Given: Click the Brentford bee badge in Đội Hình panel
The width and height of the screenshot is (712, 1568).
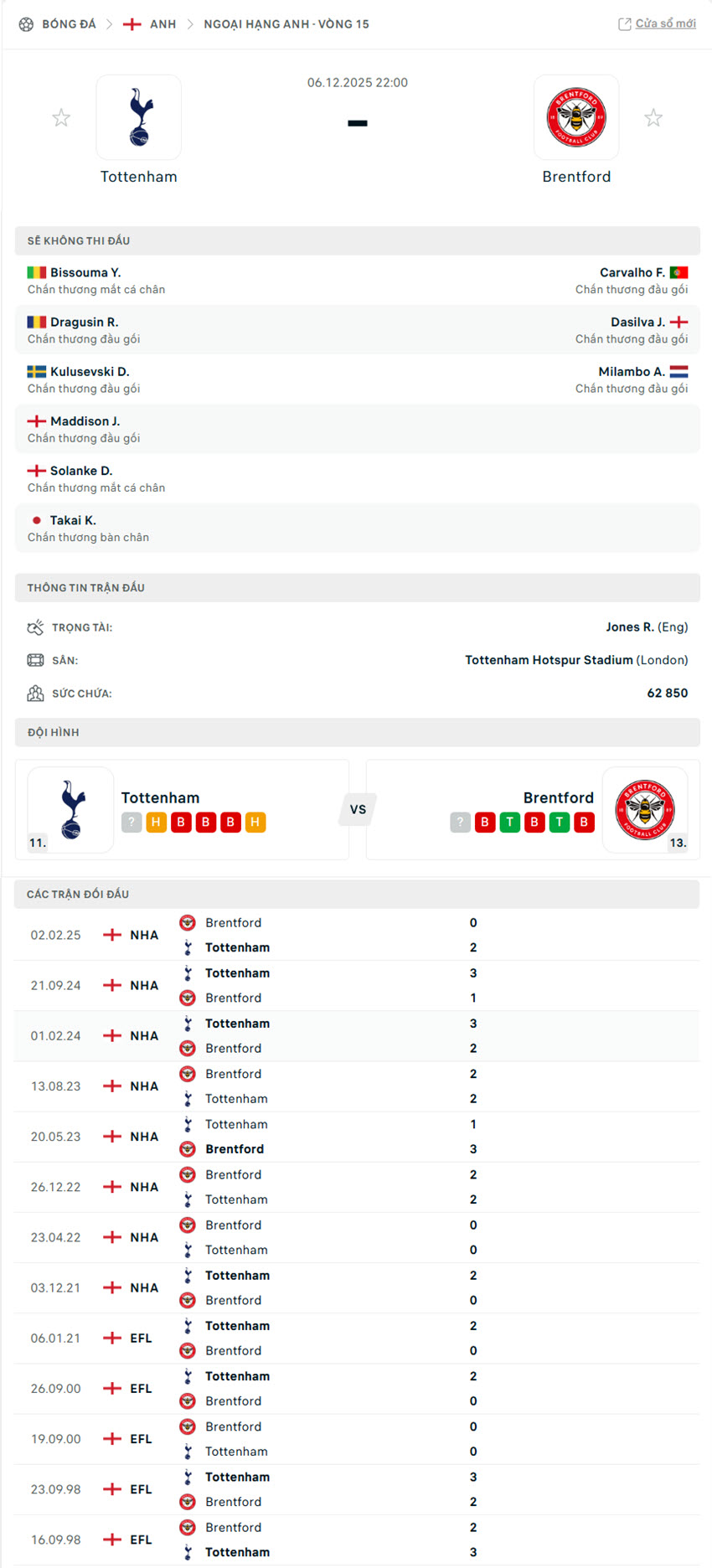Looking at the screenshot, I should point(646,809).
